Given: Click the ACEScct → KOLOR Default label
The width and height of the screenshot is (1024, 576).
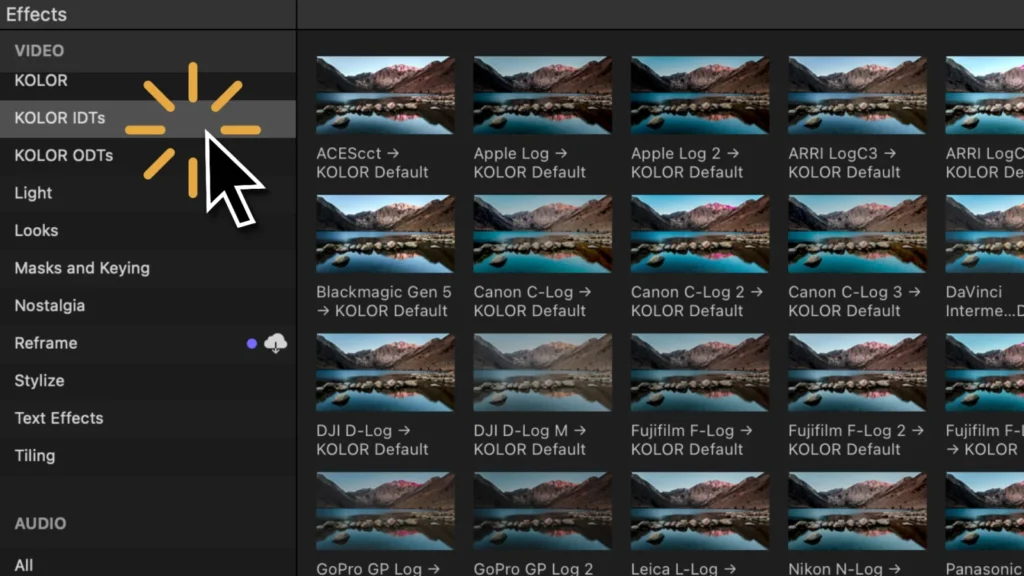Looking at the screenshot, I should (x=372, y=163).
